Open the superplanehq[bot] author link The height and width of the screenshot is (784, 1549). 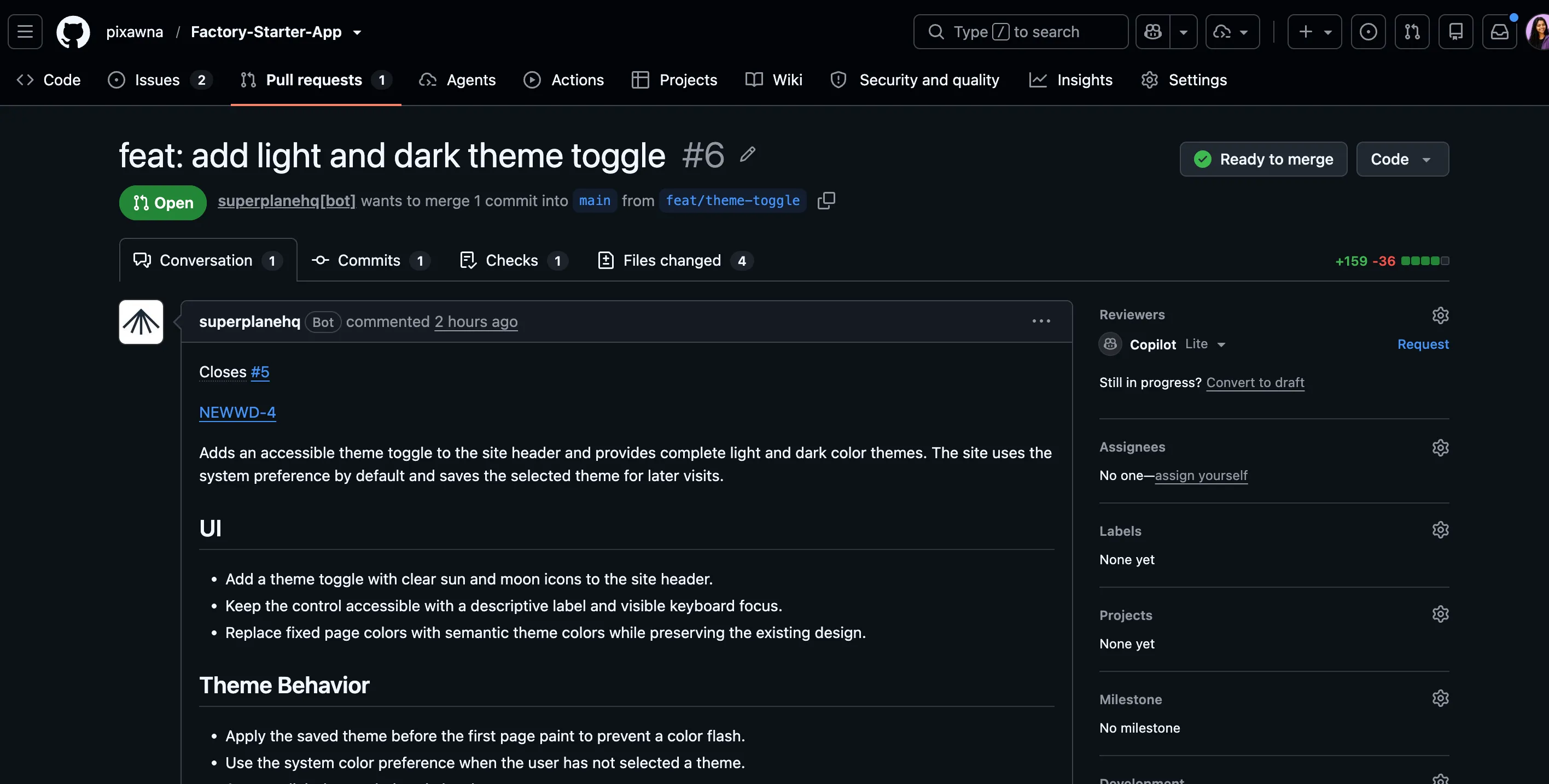click(286, 201)
